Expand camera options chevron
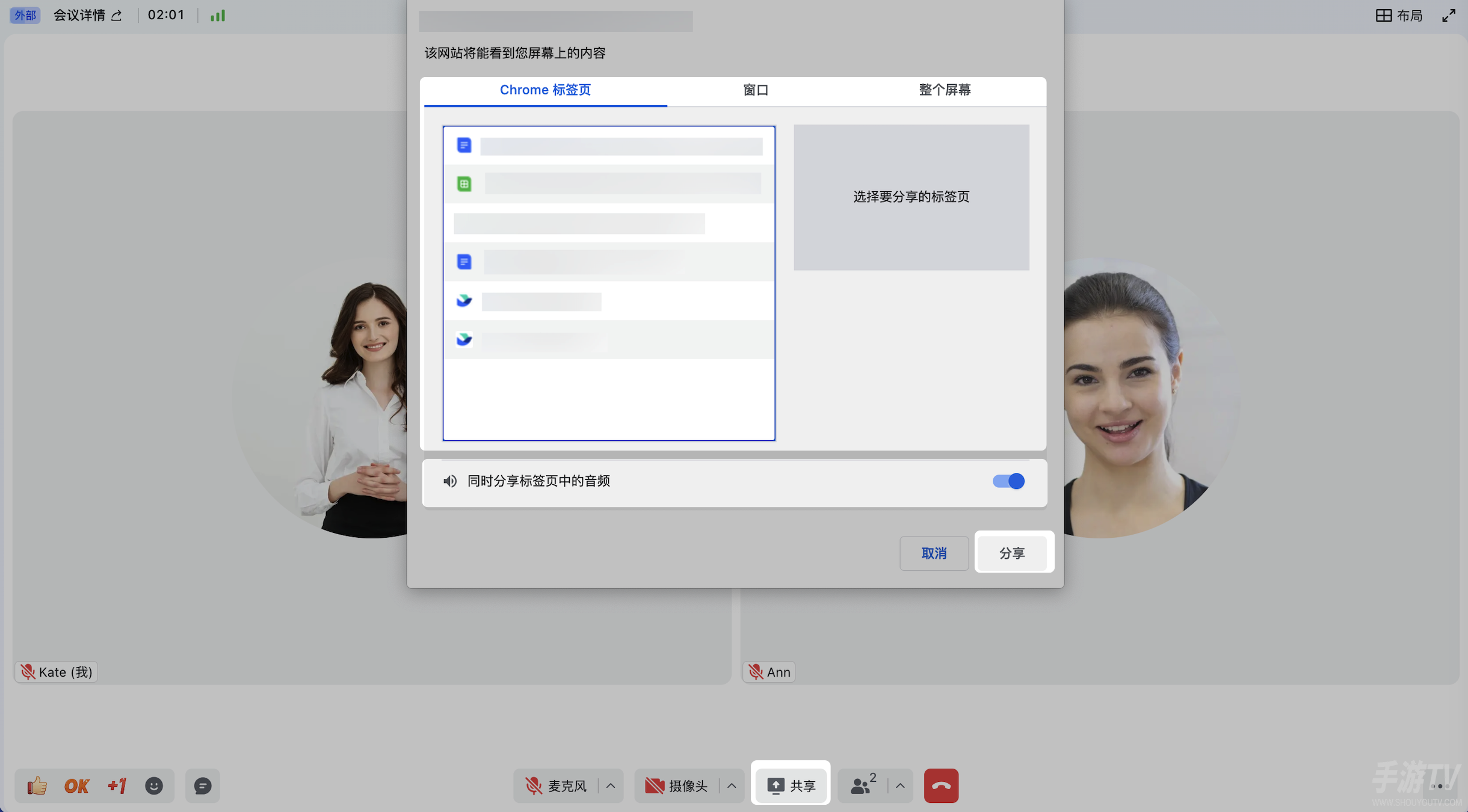Image resolution: width=1468 pixels, height=812 pixels. 732,786
